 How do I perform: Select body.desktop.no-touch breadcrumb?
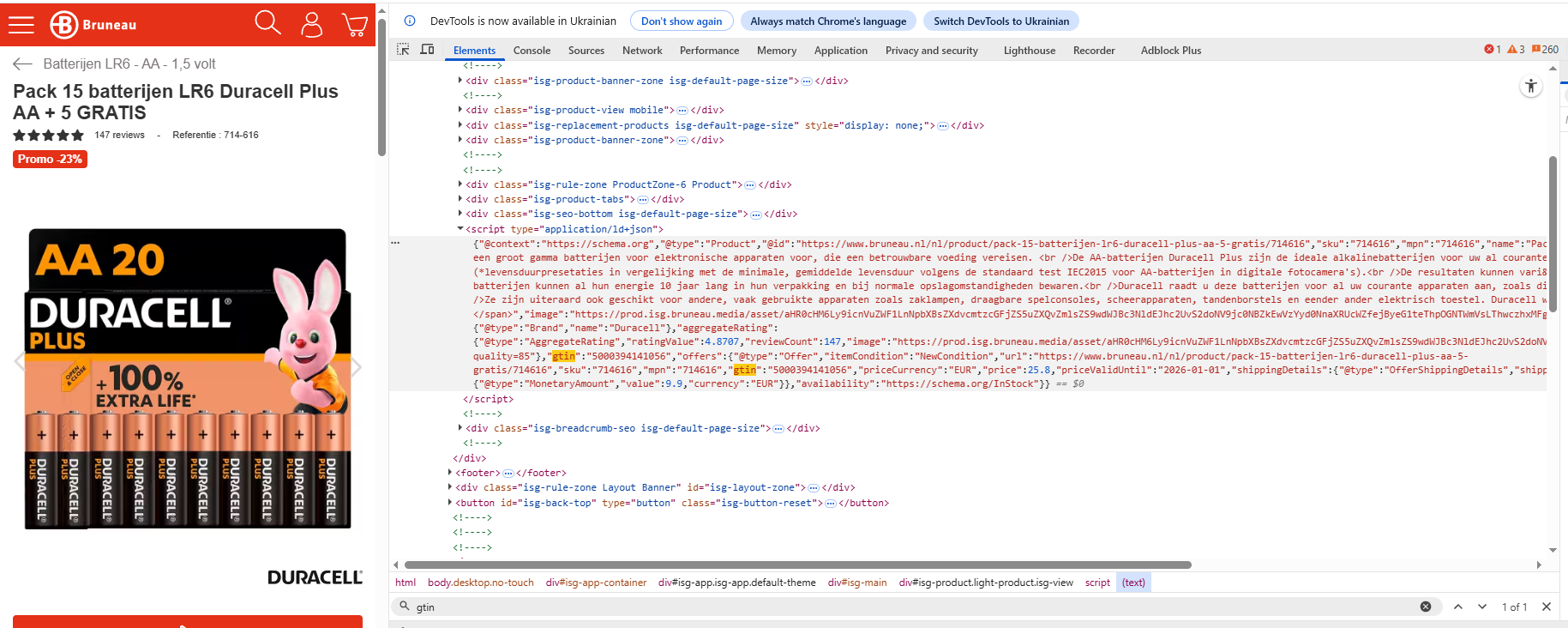click(481, 583)
